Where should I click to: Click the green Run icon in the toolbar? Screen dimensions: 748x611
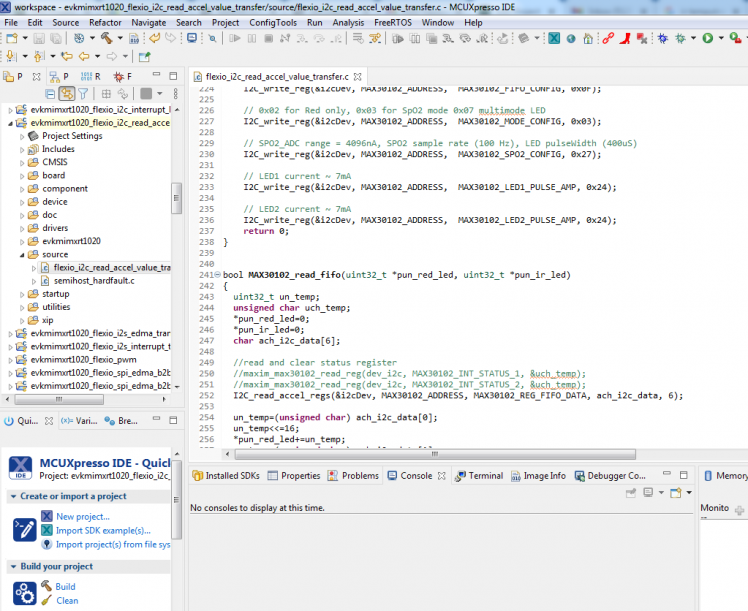pyautogui.click(x=707, y=38)
